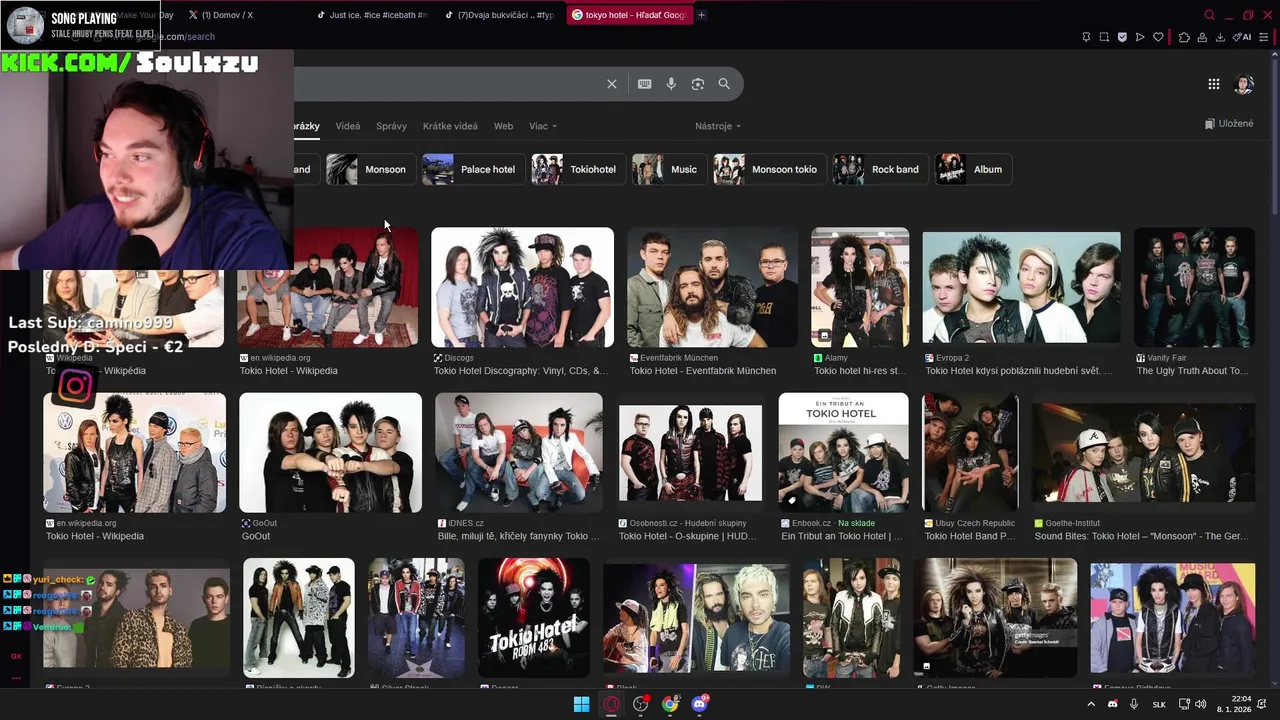Open the Google account profile avatar
Image resolution: width=1280 pixels, height=720 pixels.
coord(1244,84)
